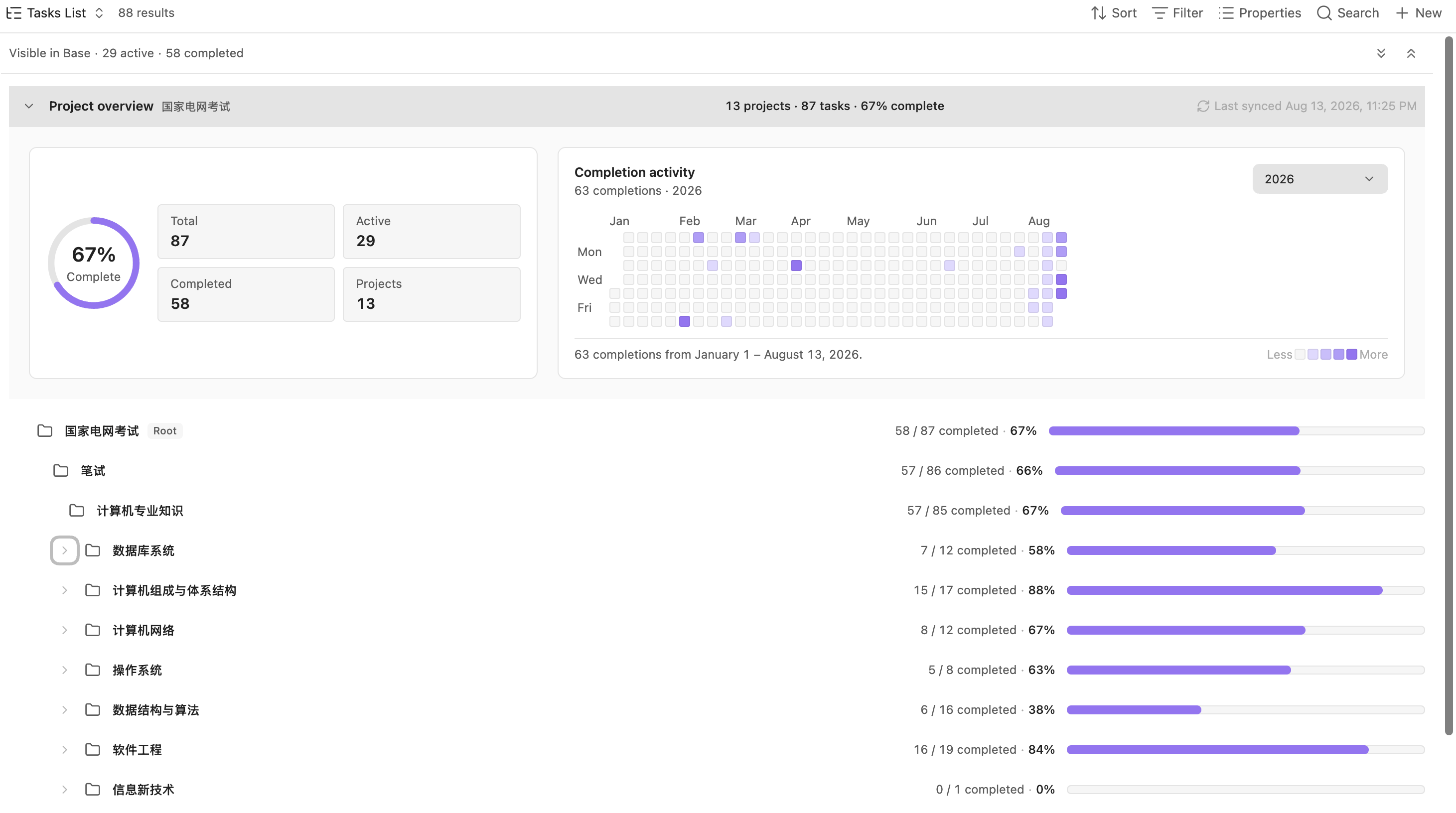Click the 0 / 1 completed progress bar
Viewport: 1456px width, 813px height.
click(1246, 789)
